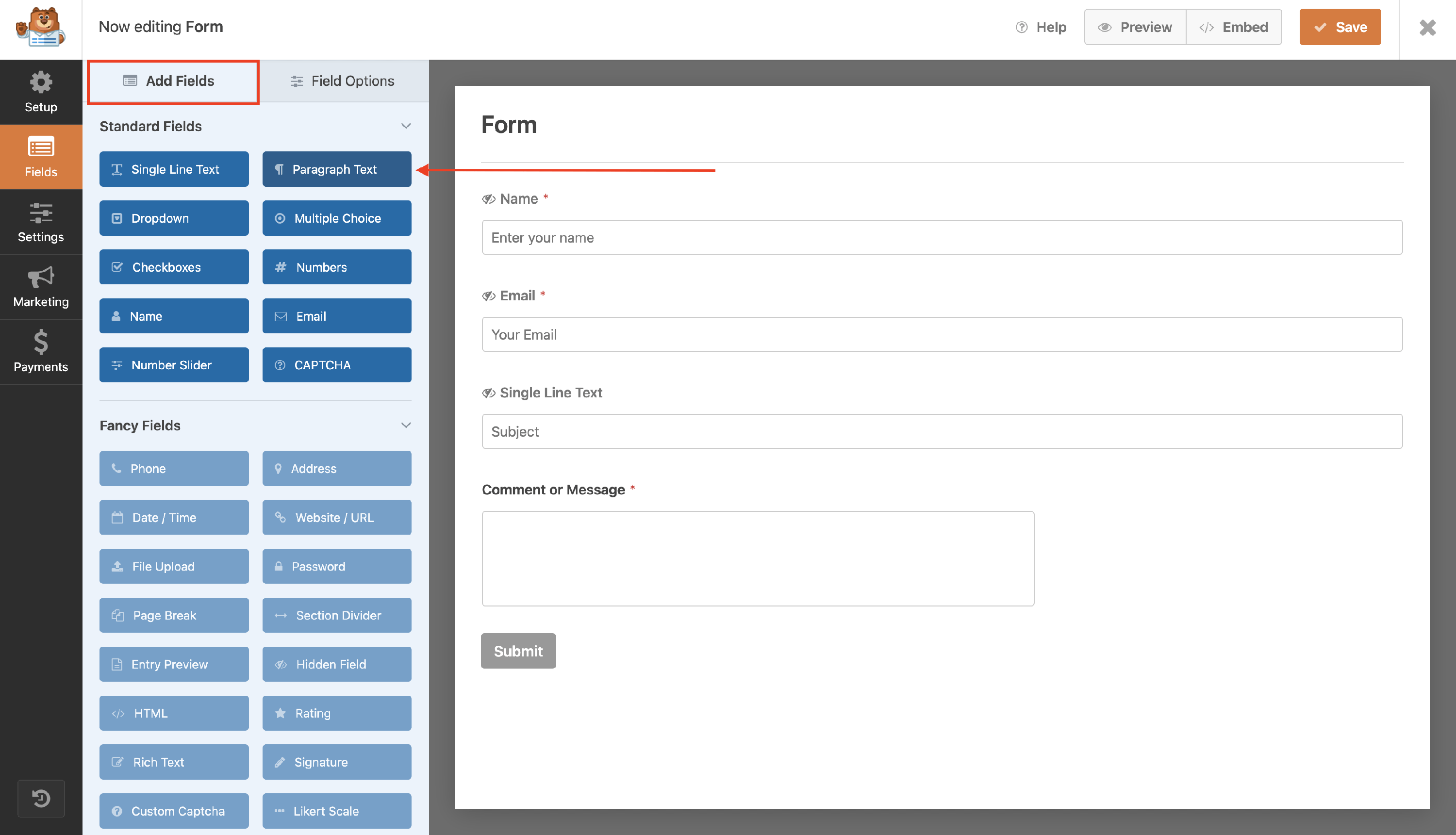Click the Embed button
The height and width of the screenshot is (835, 1456).
point(1233,27)
